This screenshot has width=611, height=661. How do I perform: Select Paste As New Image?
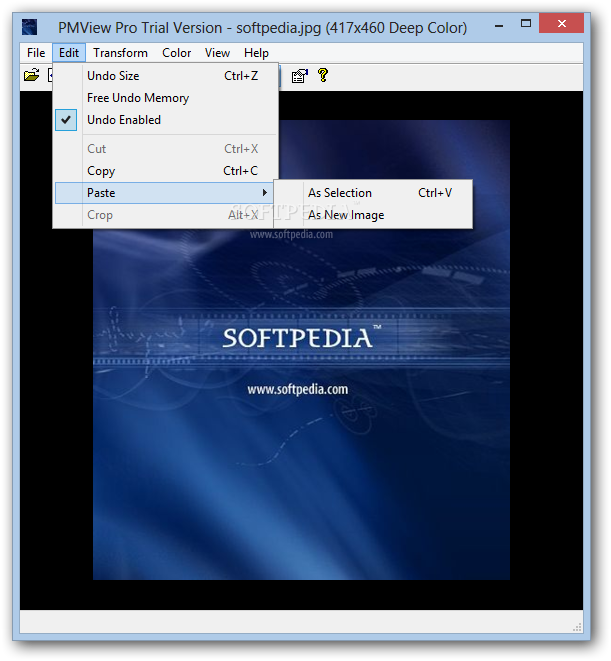click(x=373, y=215)
